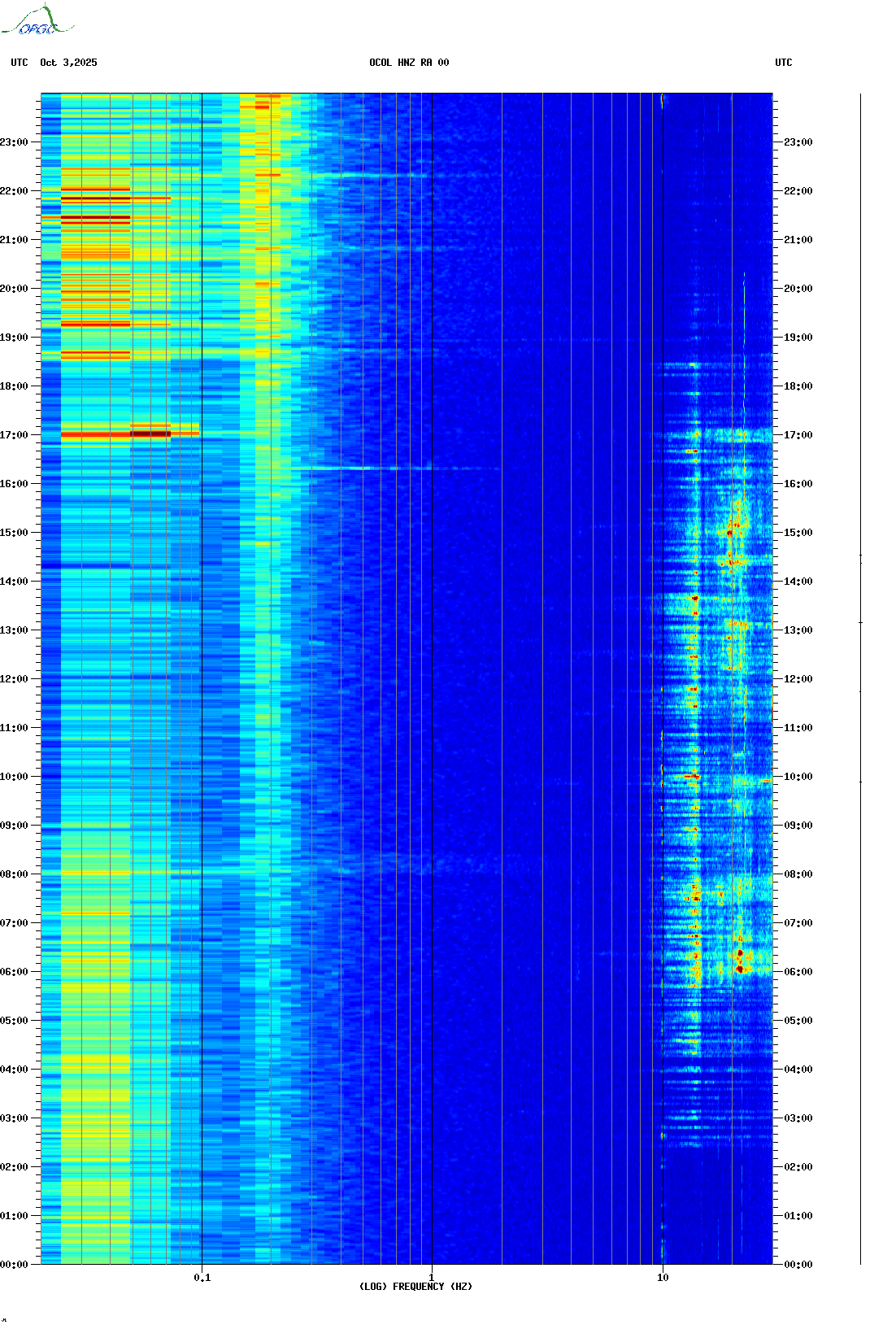Click 19:00 on the left time axis

[x=14, y=338]
